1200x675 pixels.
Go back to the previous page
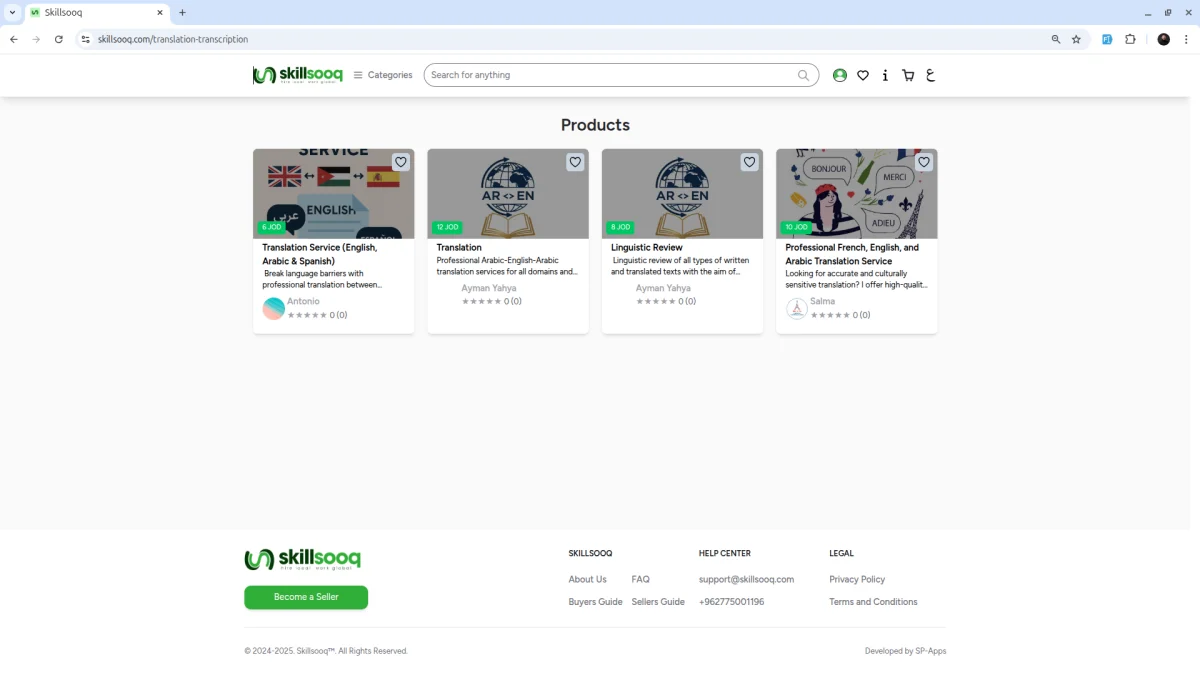coord(14,39)
